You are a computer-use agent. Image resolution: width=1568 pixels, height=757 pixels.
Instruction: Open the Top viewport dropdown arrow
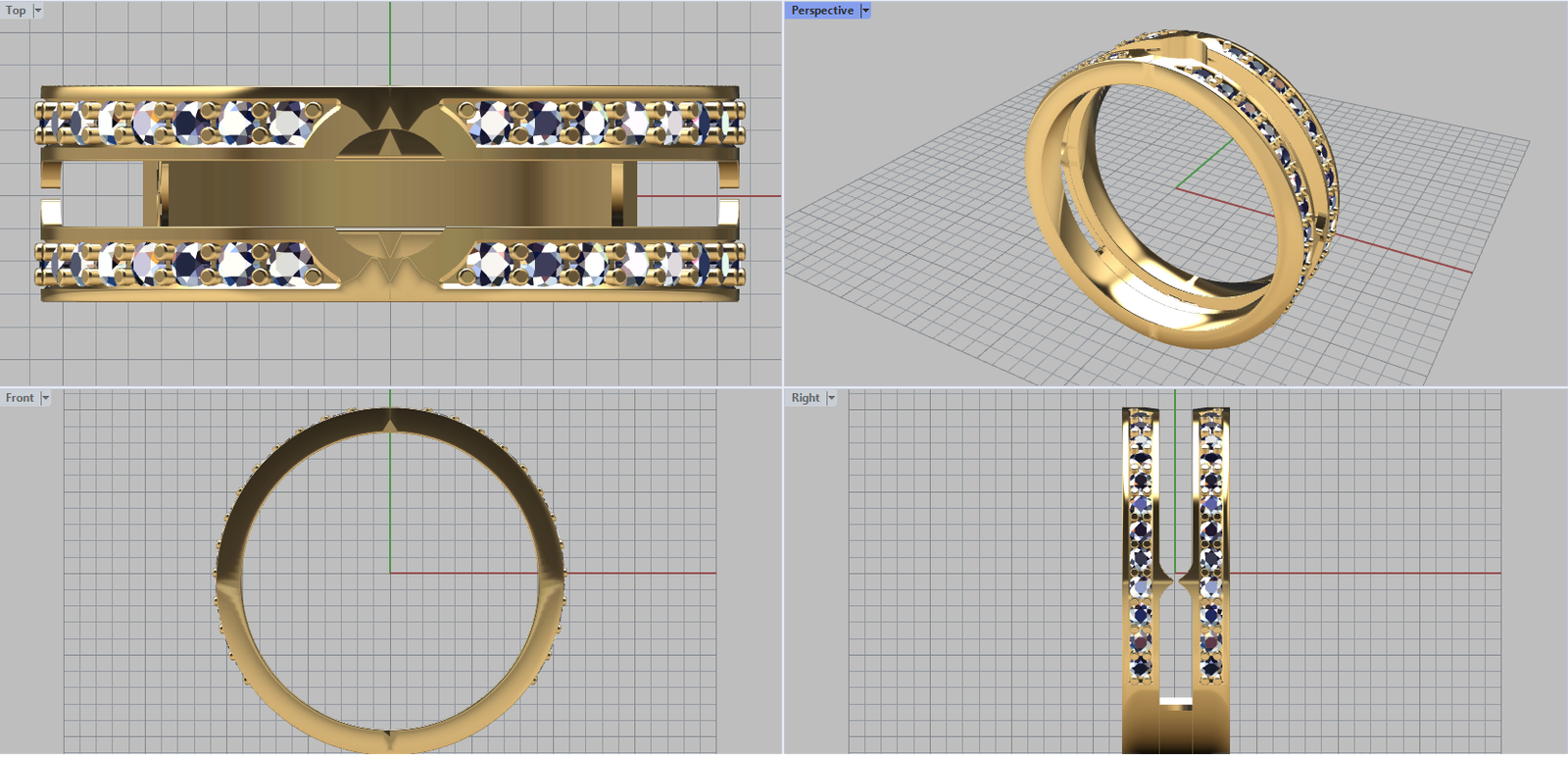38,11
